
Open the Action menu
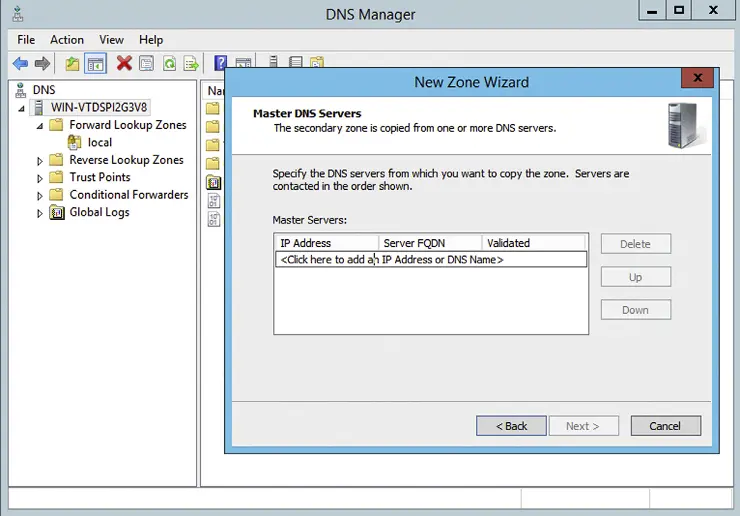click(67, 40)
